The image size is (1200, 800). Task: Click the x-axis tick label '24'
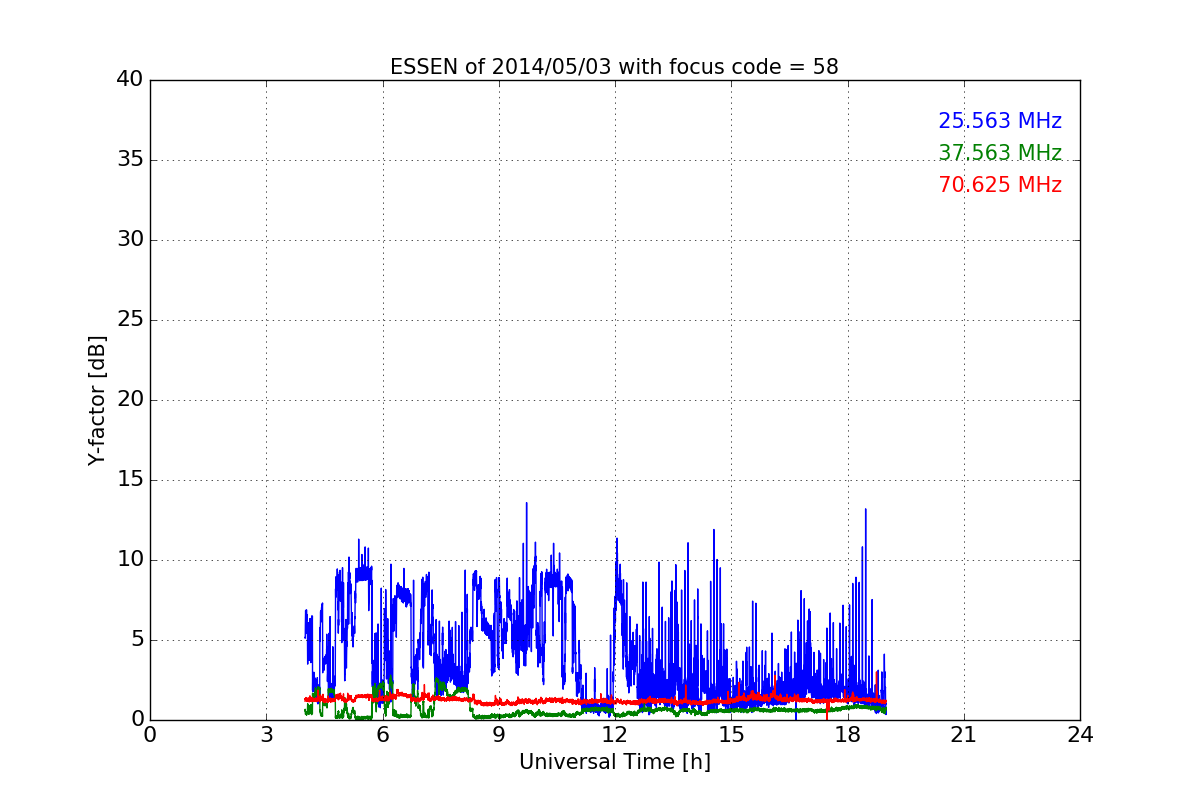1080,735
